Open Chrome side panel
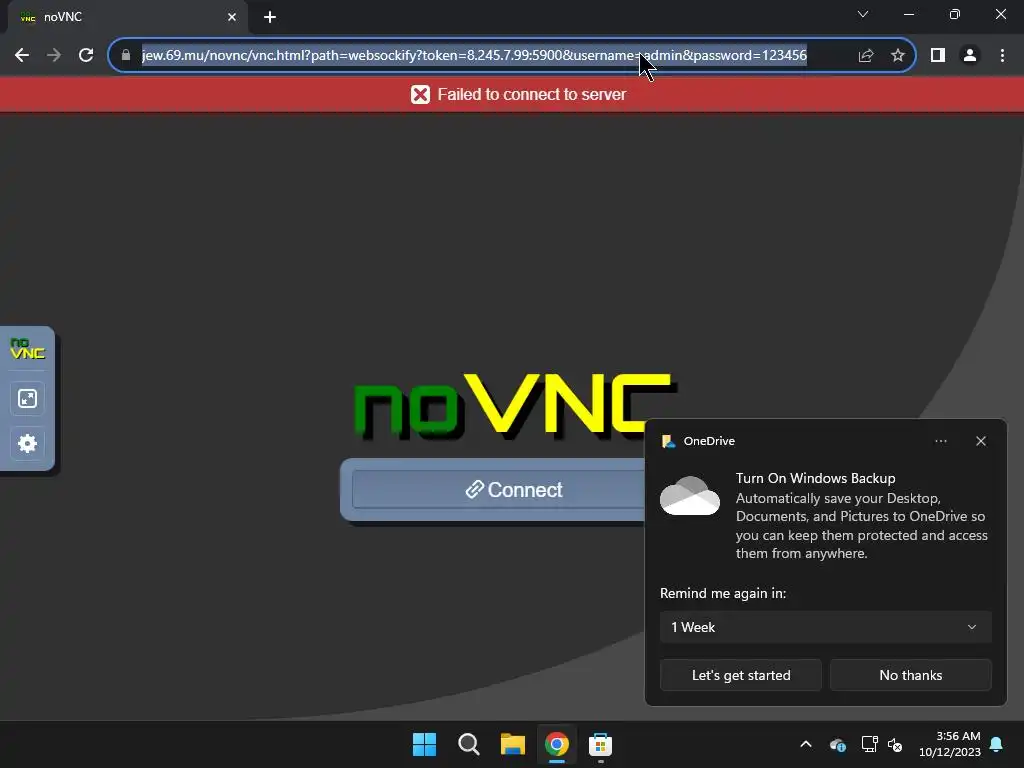Screen dimensions: 1024x768 (938, 56)
